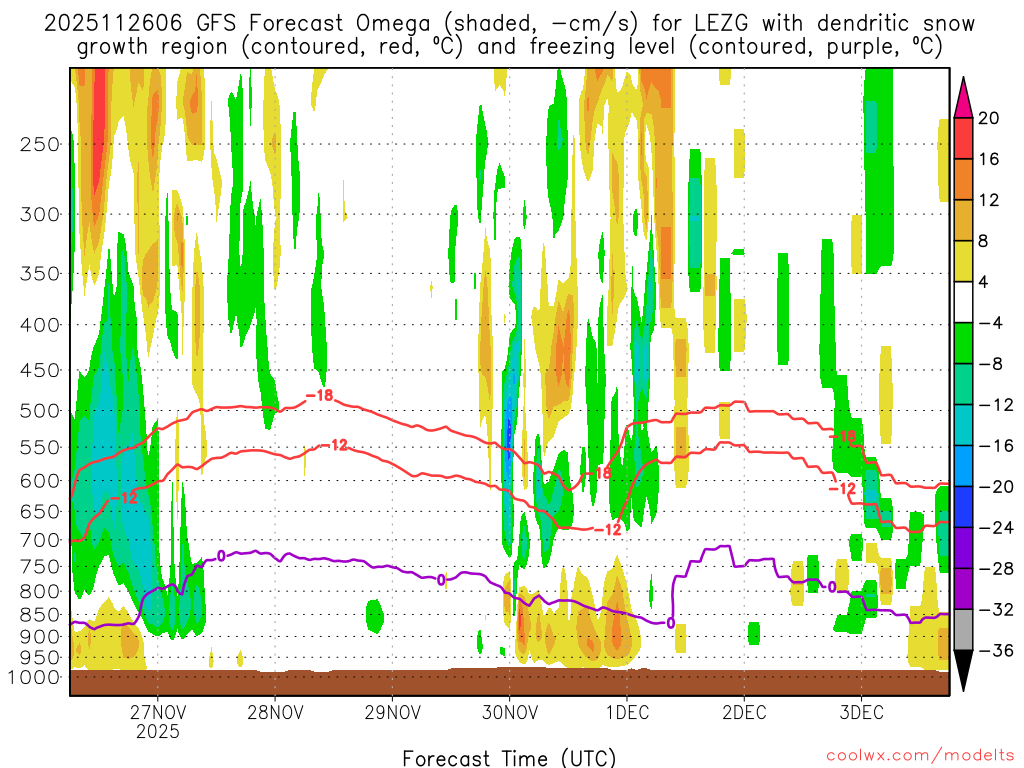Choose the purple colorbar segment between -24 and -28

tap(964, 548)
